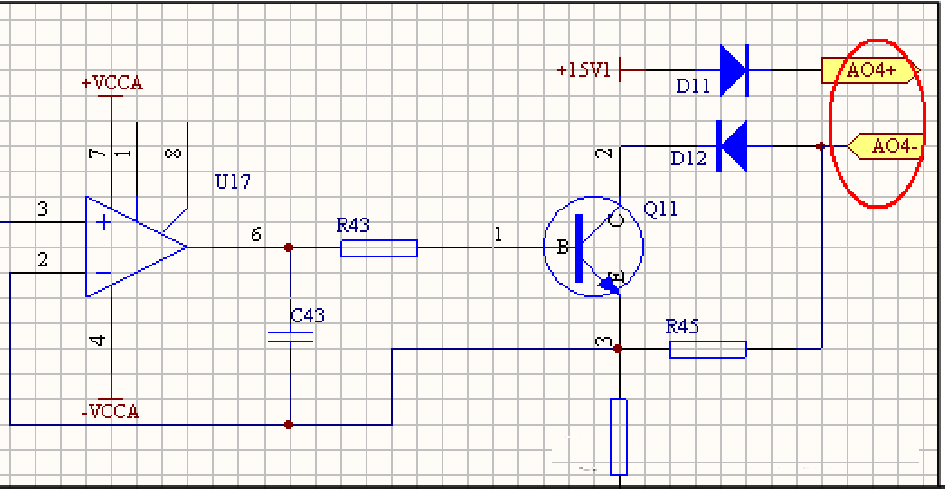
Task: Click the junction dot at op-amp output pin 6
Action: (289, 247)
